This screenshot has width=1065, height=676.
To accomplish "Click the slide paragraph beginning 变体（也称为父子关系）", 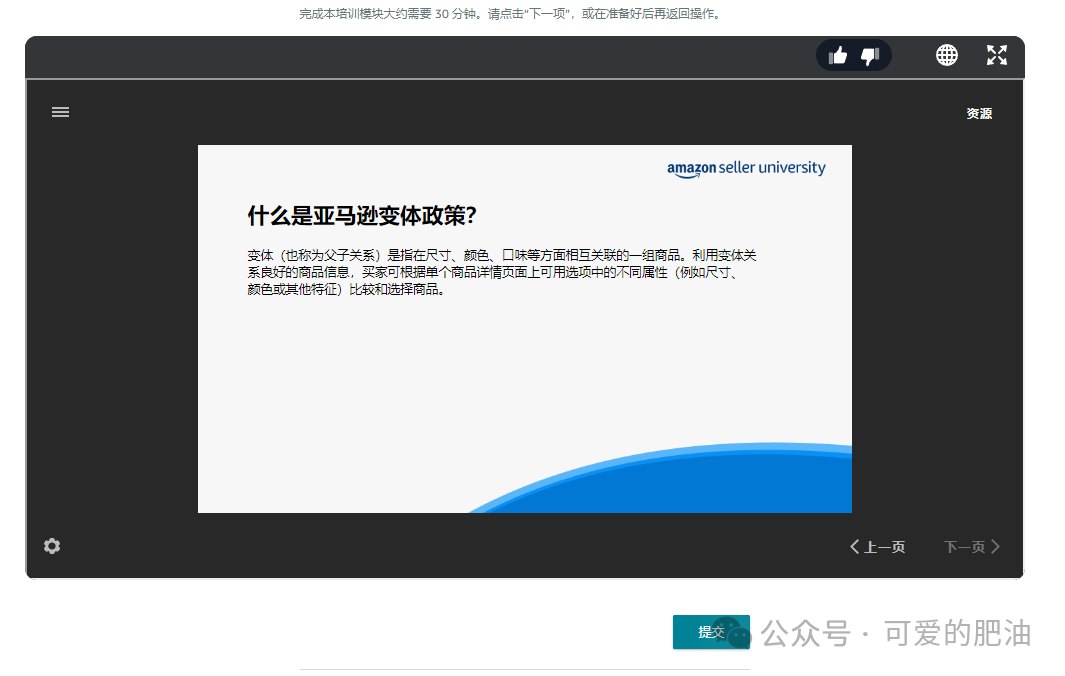I will pyautogui.click(x=501, y=272).
